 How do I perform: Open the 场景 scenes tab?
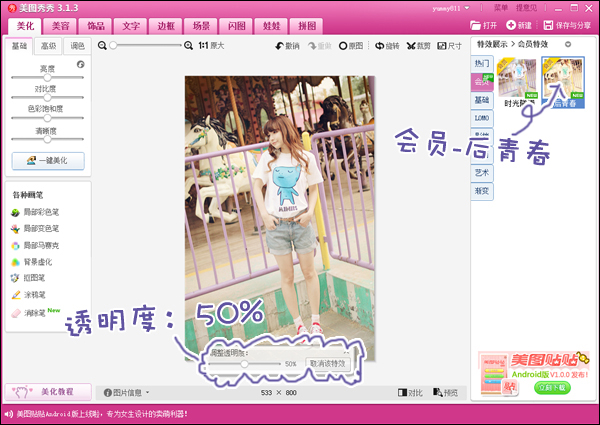point(201,26)
